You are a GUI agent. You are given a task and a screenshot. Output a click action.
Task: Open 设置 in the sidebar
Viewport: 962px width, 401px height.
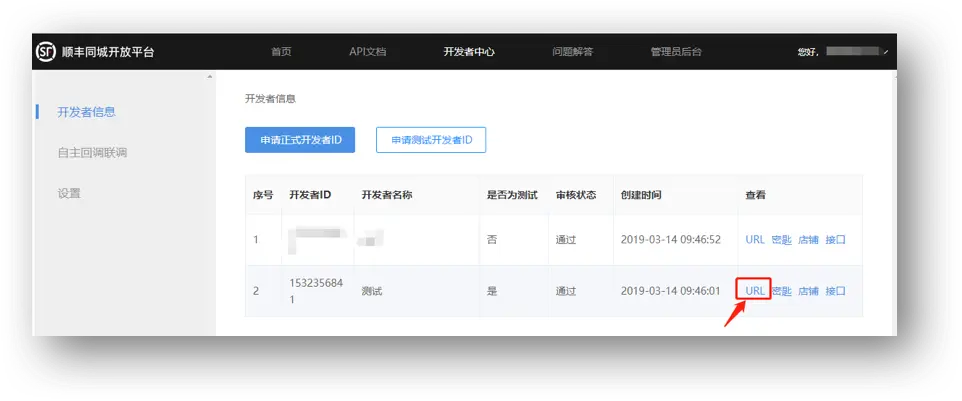click(x=69, y=193)
